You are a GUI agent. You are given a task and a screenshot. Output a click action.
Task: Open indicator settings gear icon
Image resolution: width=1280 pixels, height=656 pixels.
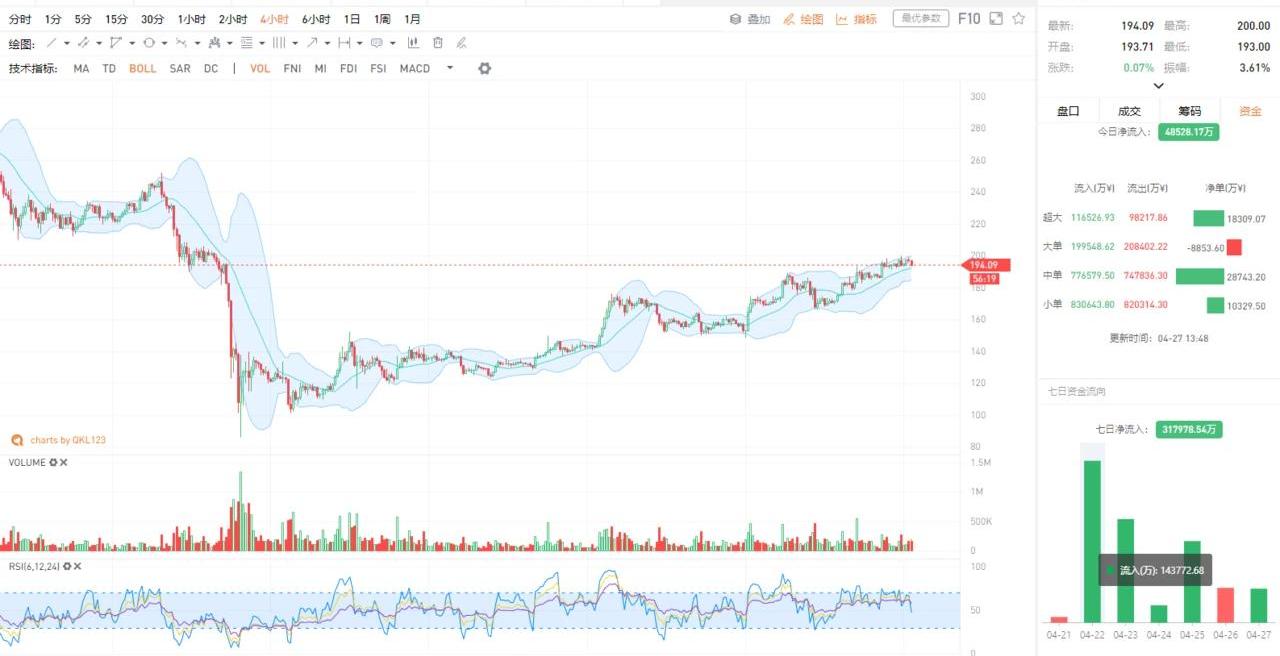(x=485, y=68)
